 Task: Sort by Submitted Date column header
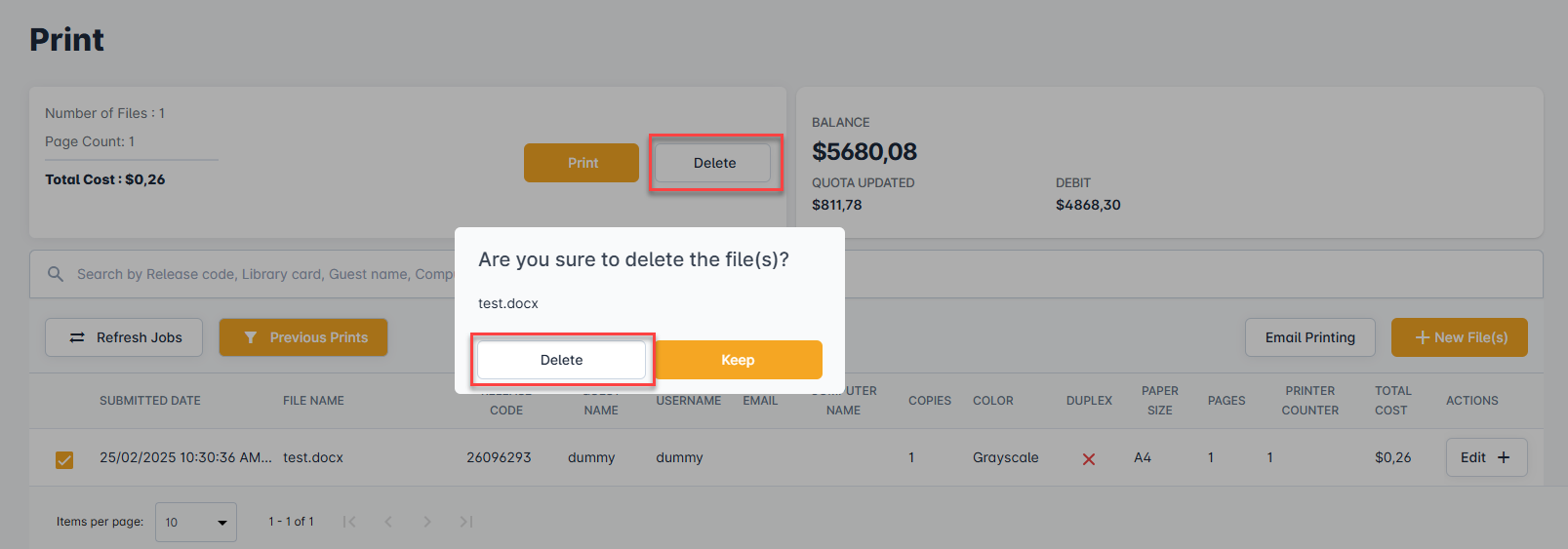pos(150,401)
